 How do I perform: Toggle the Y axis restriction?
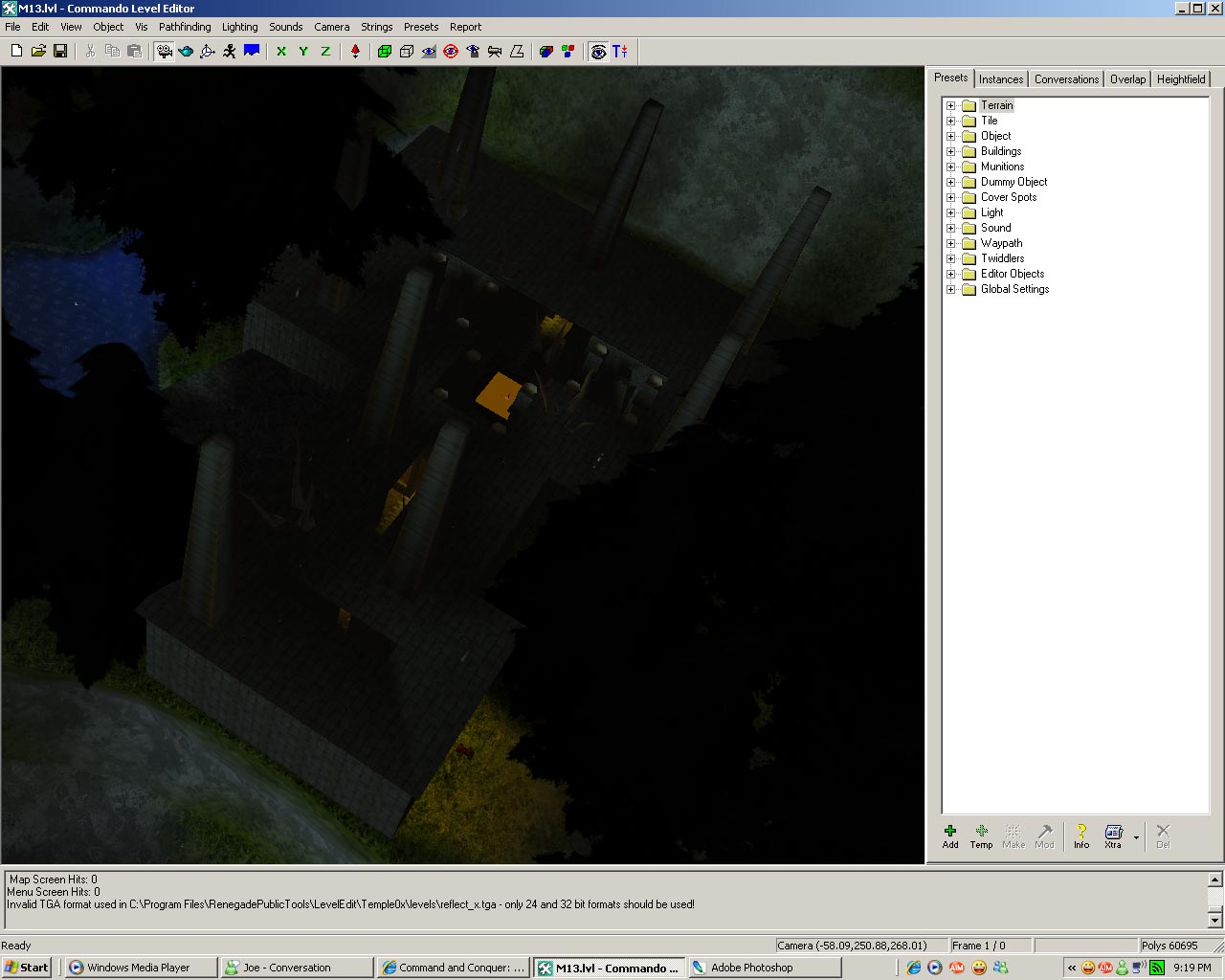click(x=303, y=52)
